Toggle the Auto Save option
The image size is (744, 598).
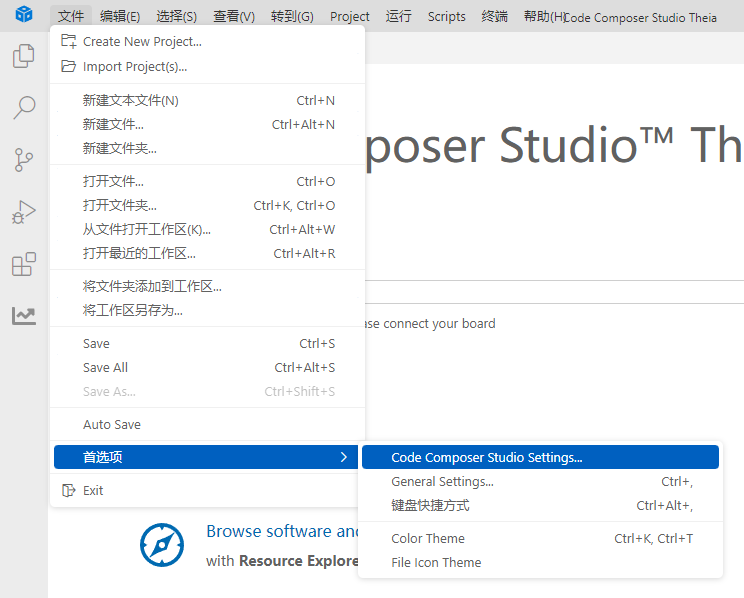tap(111, 425)
